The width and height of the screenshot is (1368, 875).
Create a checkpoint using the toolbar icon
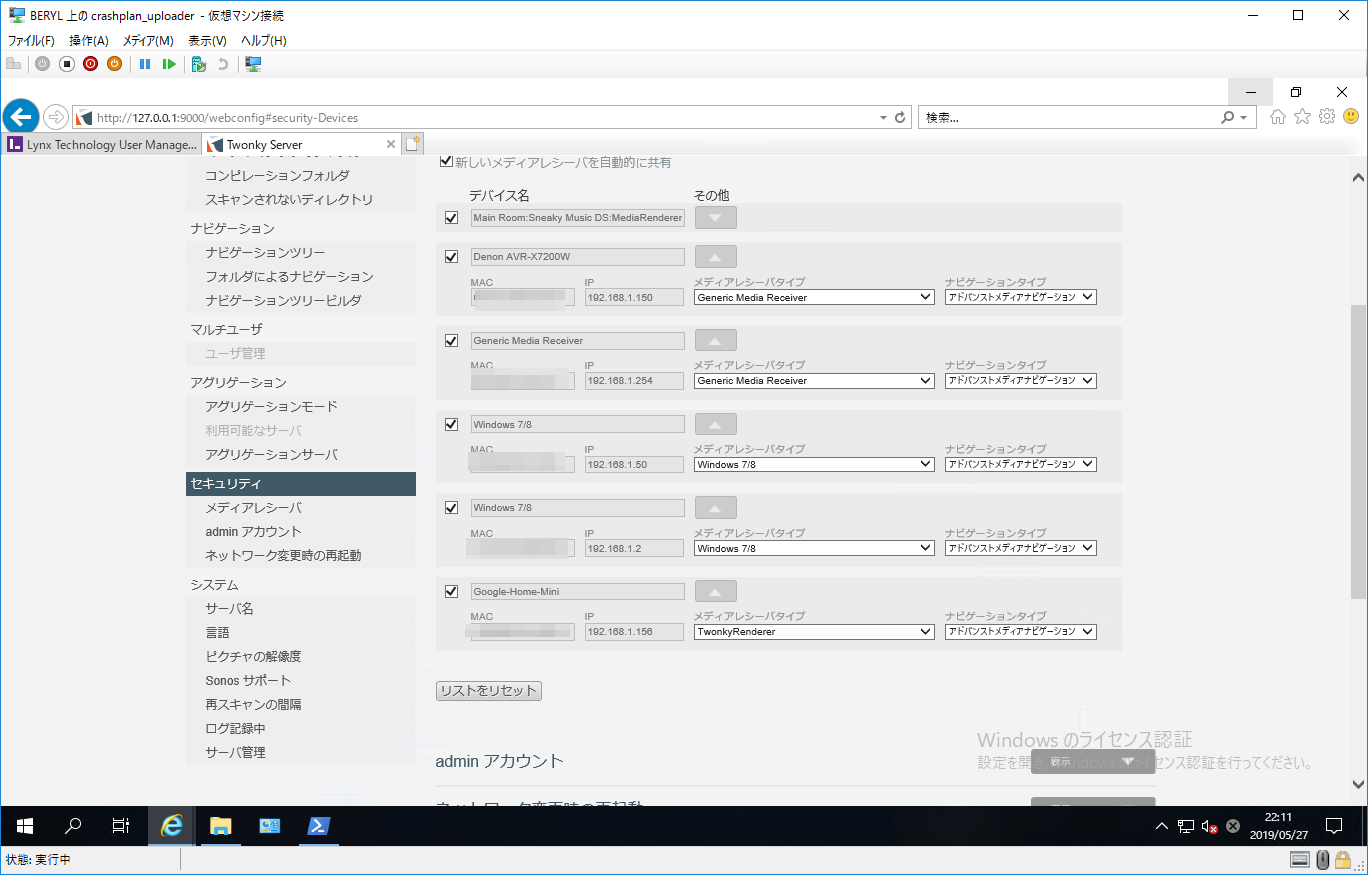tap(199, 64)
